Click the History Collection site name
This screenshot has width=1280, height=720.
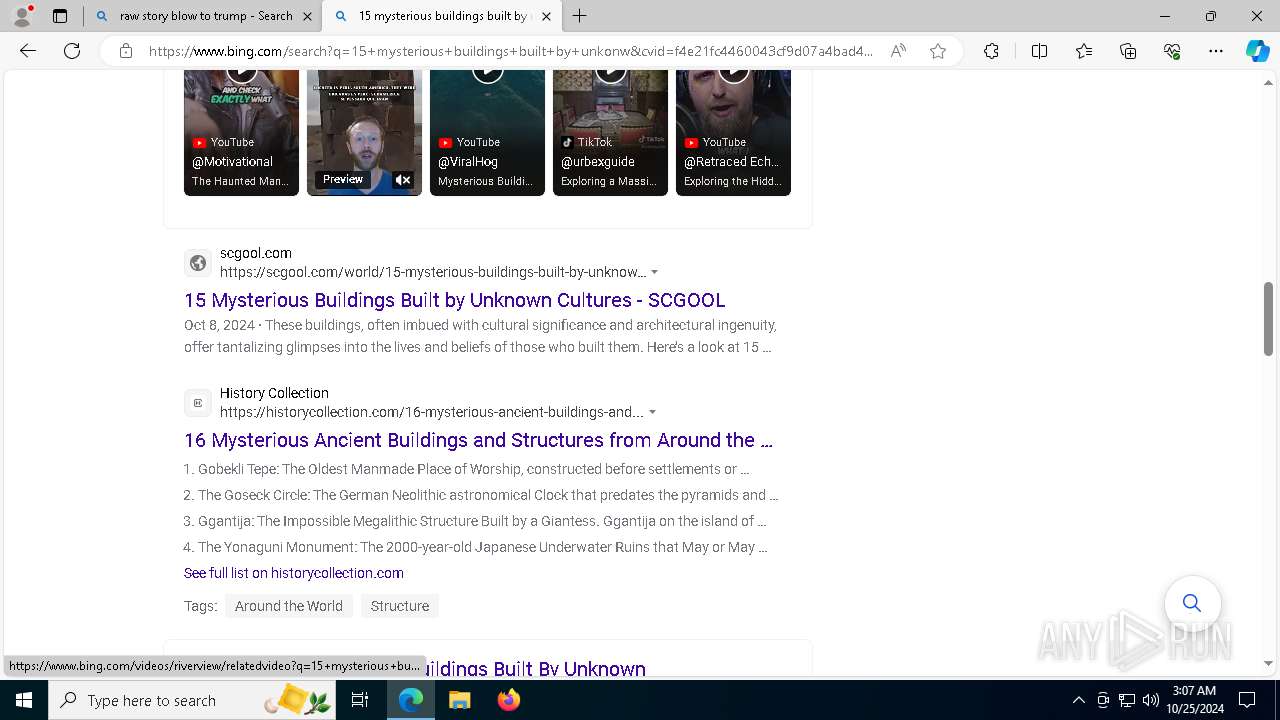274,393
